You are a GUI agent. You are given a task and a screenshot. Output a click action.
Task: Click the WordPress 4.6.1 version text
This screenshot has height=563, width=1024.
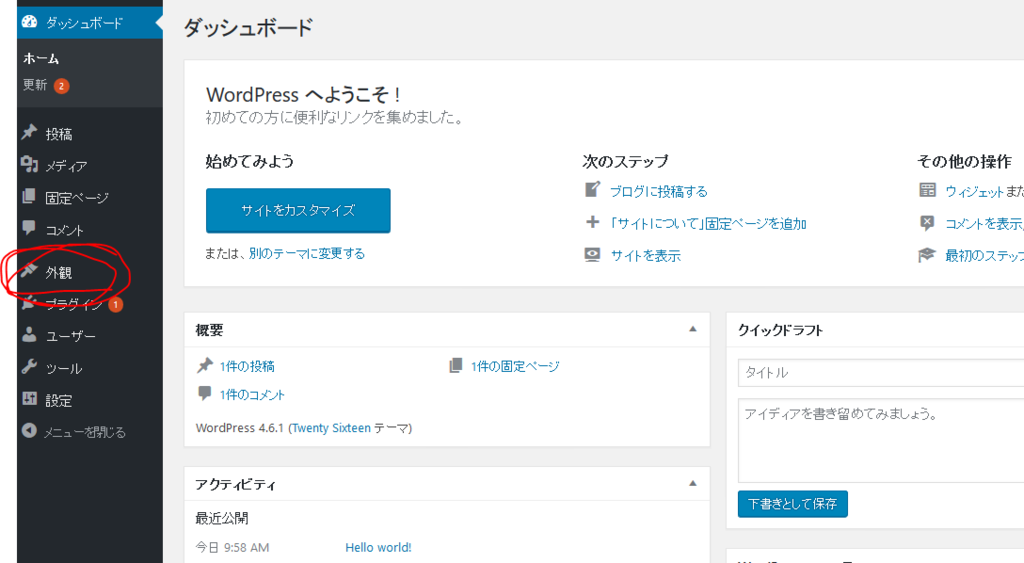[x=240, y=428]
